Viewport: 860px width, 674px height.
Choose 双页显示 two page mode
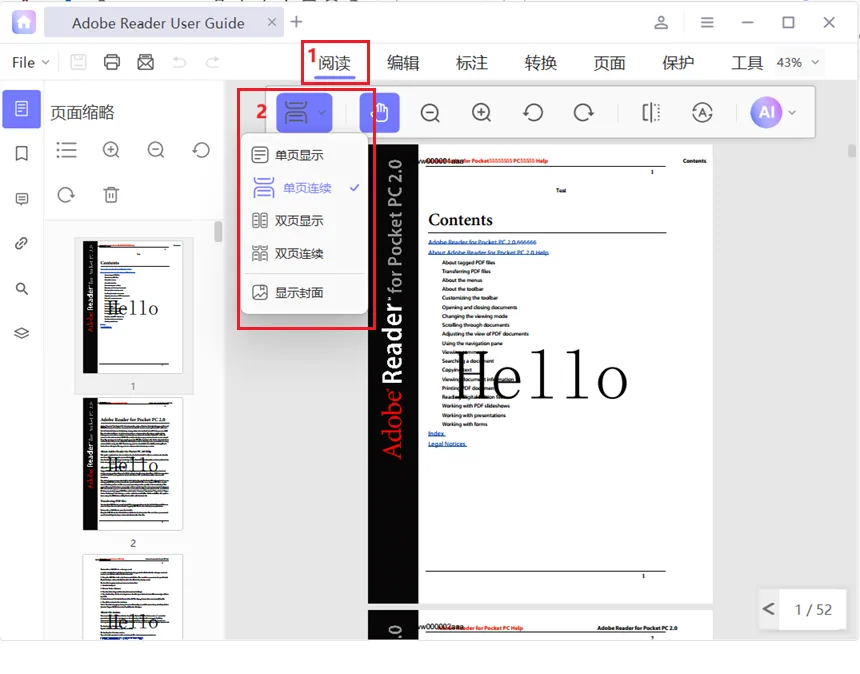[304, 220]
